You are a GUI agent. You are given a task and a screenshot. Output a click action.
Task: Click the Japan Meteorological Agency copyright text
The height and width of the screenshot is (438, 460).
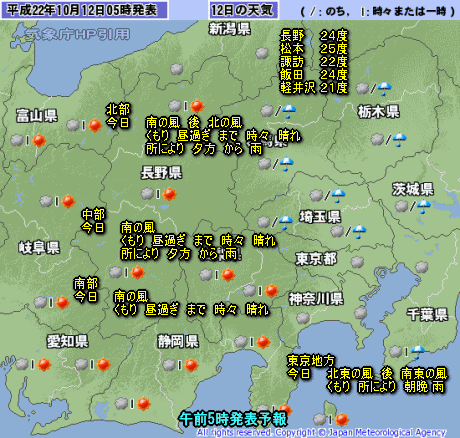(322, 432)
